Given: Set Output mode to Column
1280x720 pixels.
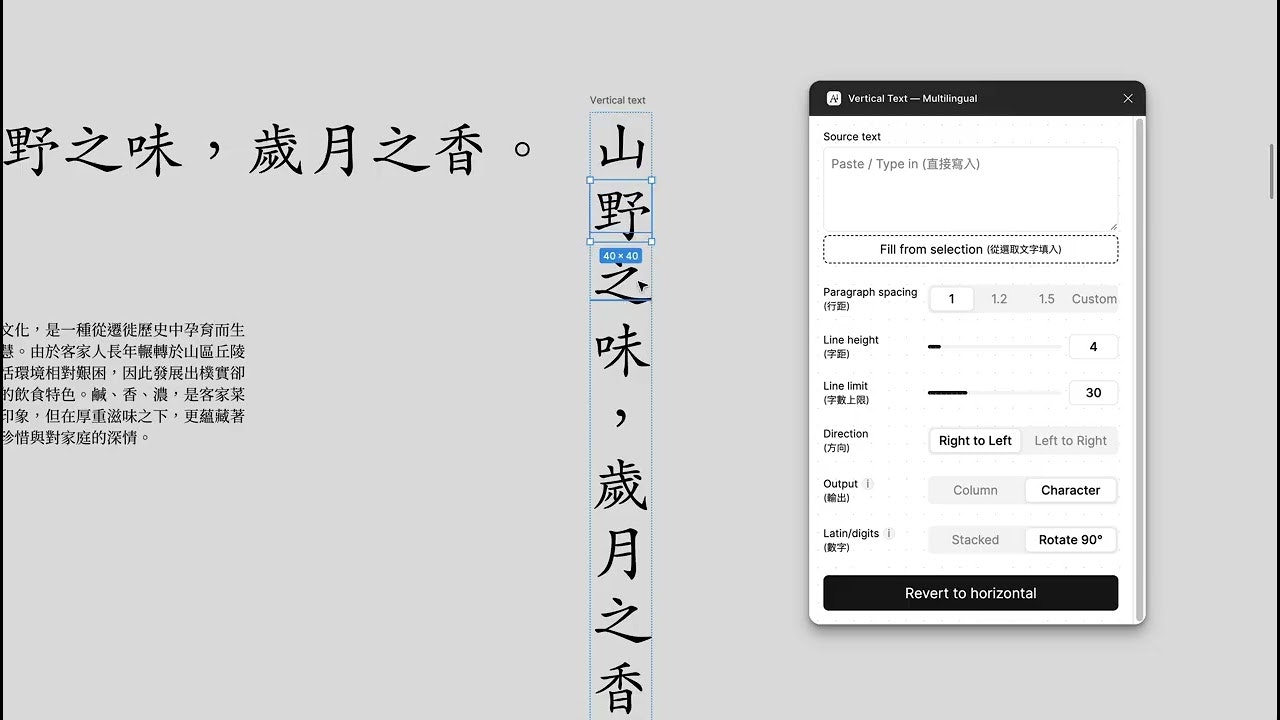Looking at the screenshot, I should [x=974, y=490].
